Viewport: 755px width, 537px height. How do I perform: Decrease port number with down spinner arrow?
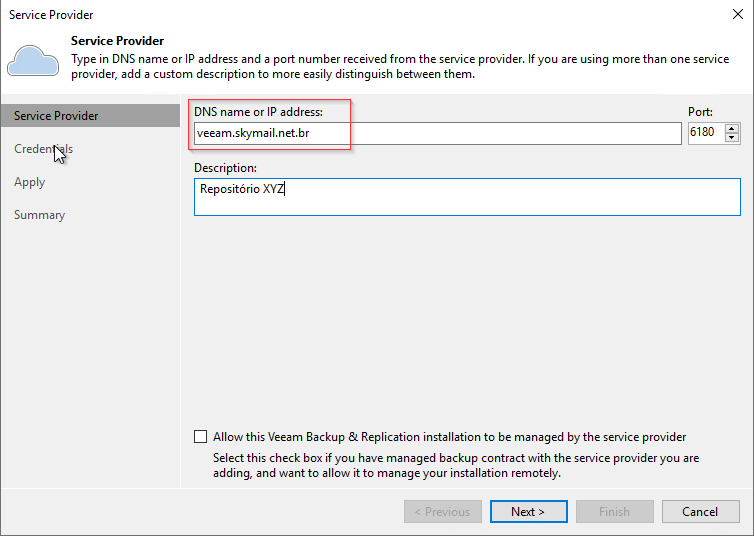732,138
